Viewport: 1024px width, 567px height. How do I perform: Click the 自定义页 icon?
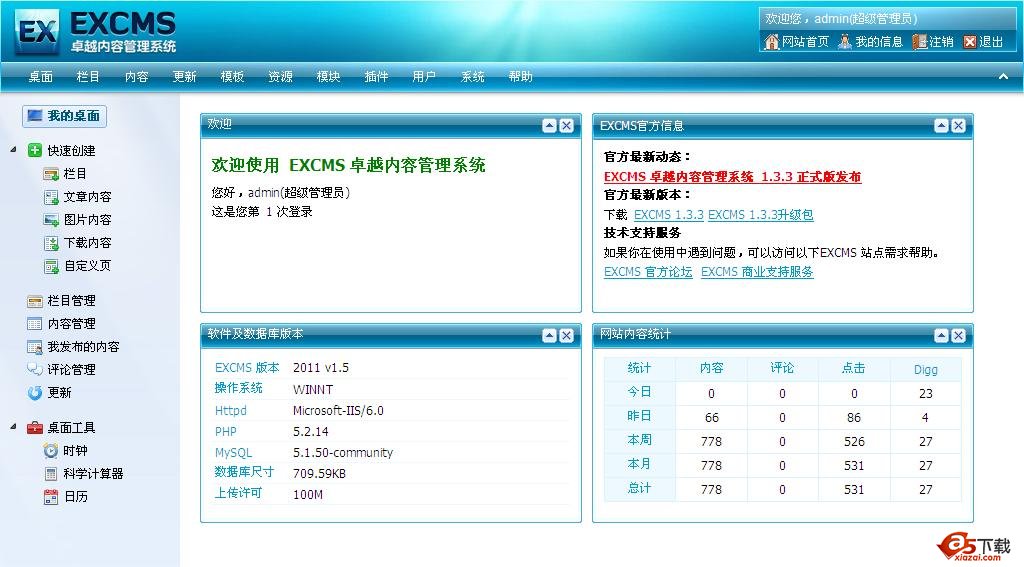(x=51, y=266)
